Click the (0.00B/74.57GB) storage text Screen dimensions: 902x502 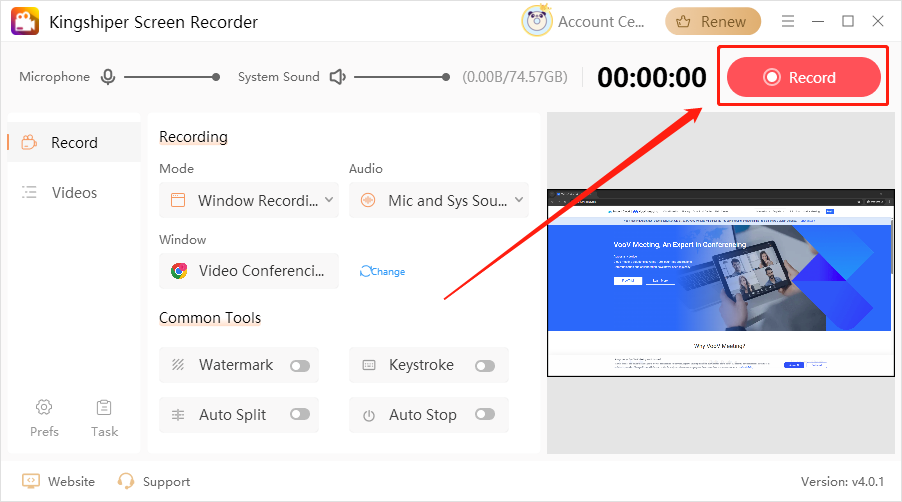click(x=515, y=77)
